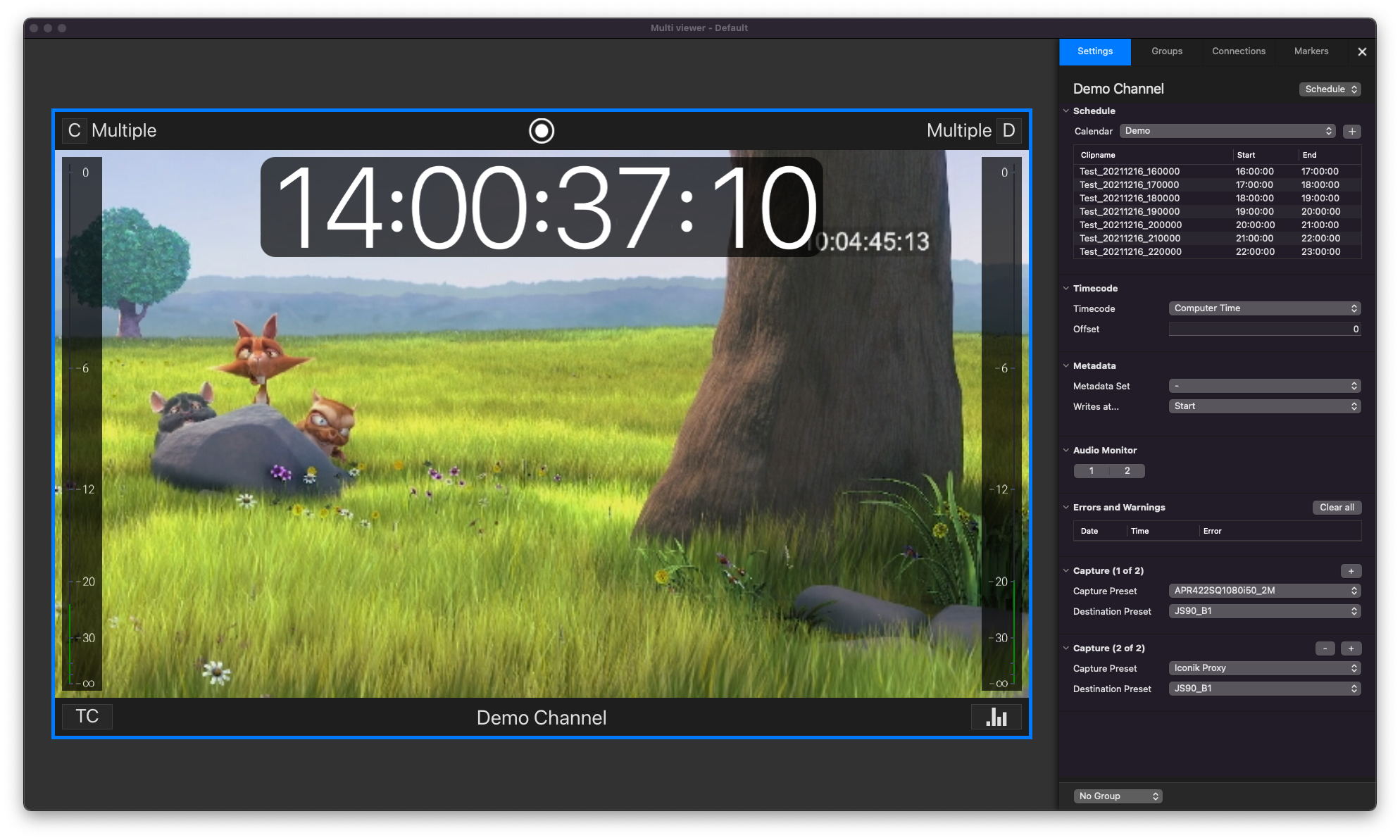Click the left audio level meter

[83, 423]
